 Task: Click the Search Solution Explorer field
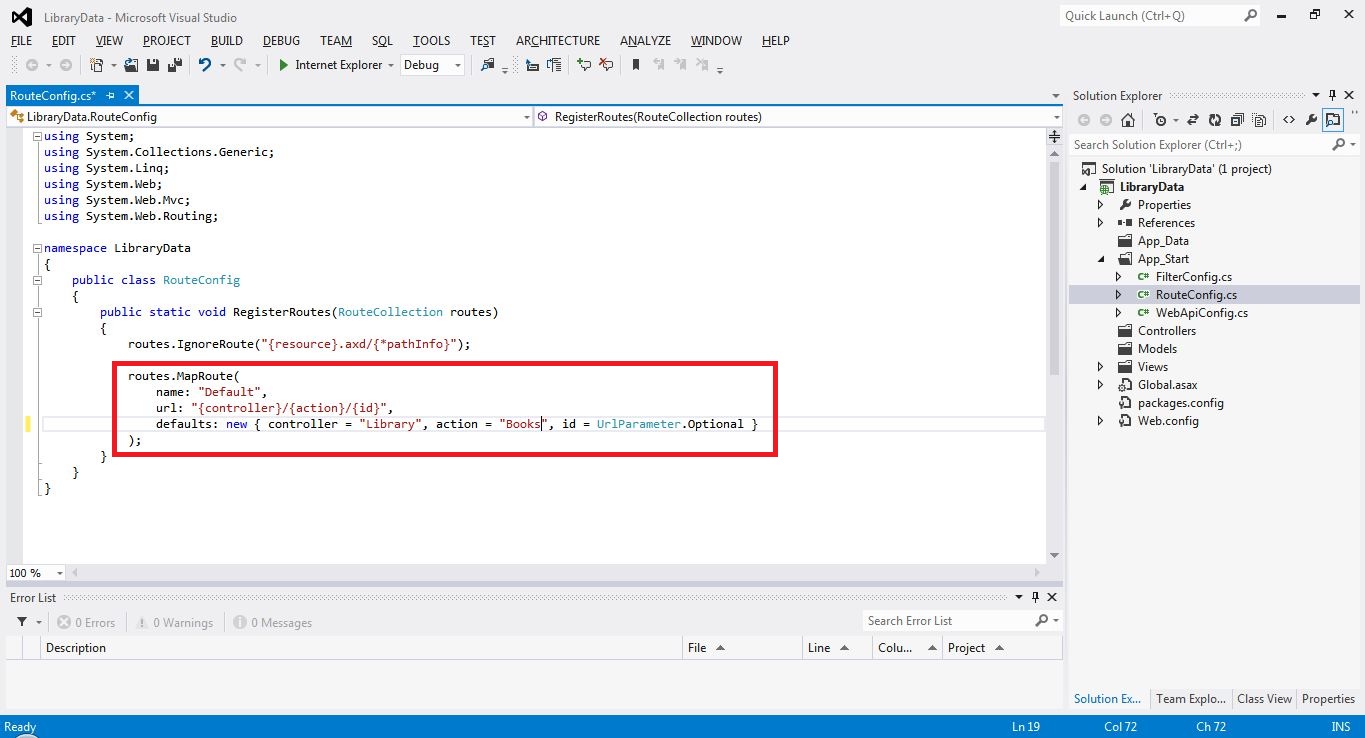1200,145
